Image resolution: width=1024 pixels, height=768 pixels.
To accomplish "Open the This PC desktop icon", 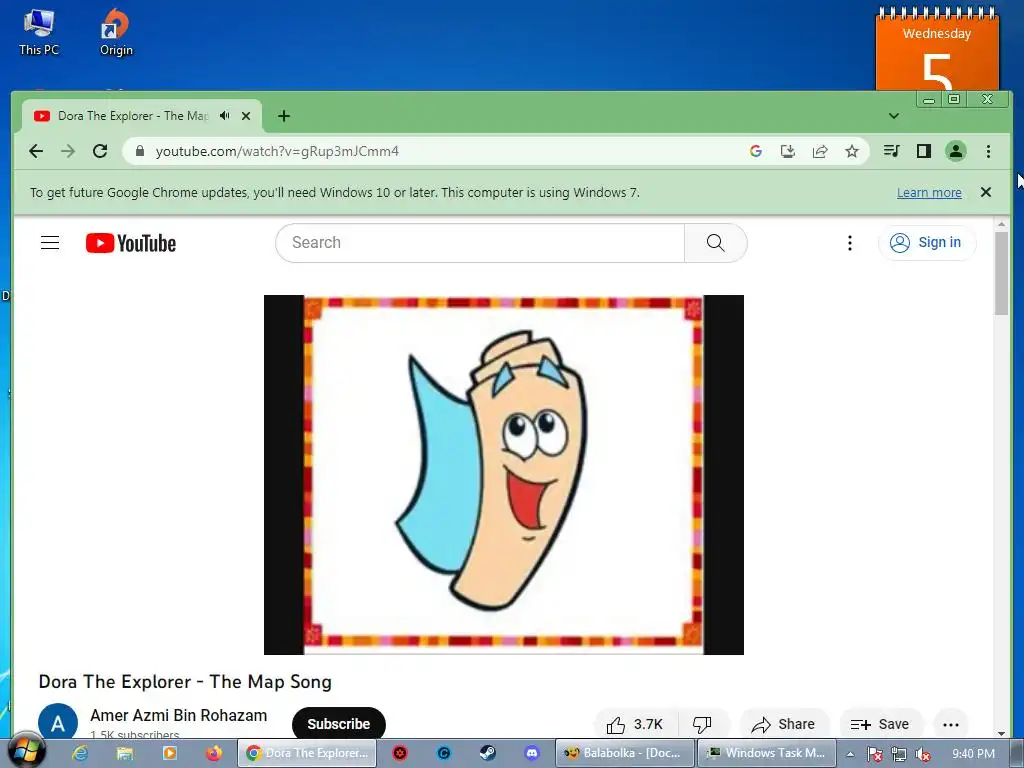I will coord(39,32).
